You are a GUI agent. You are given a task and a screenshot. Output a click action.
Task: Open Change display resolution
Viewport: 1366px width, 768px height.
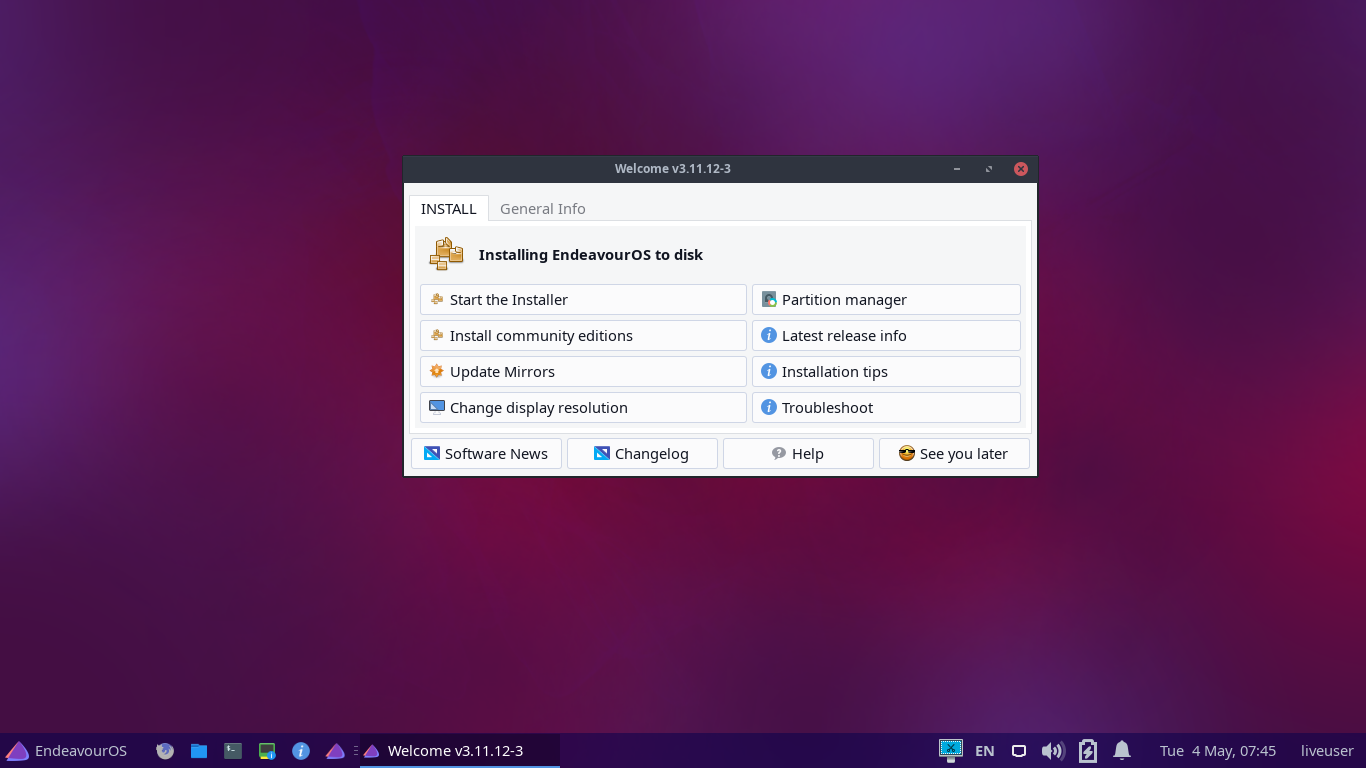[583, 407]
